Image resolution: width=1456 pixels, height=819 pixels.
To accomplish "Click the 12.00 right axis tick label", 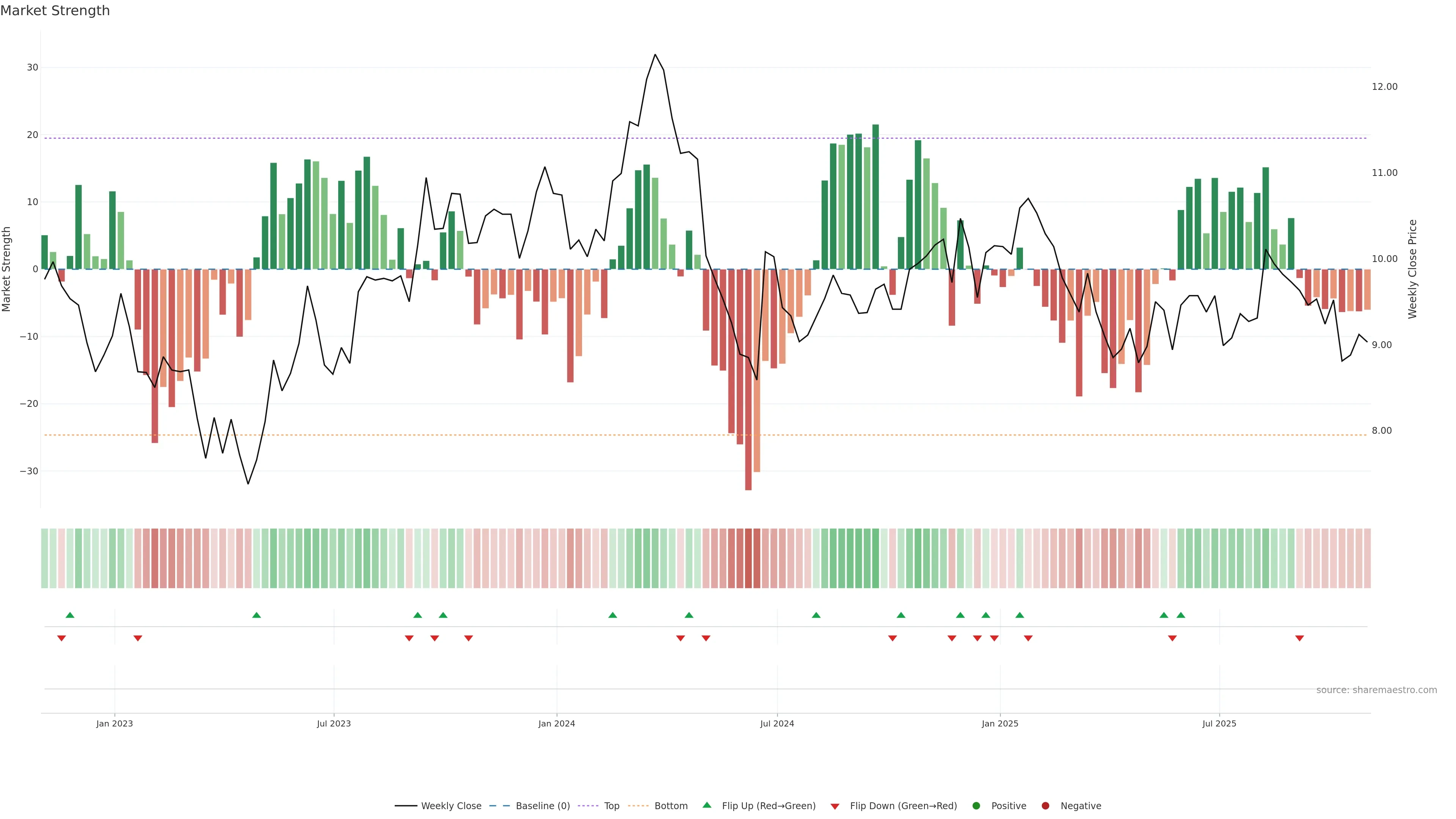I will (x=1384, y=86).
